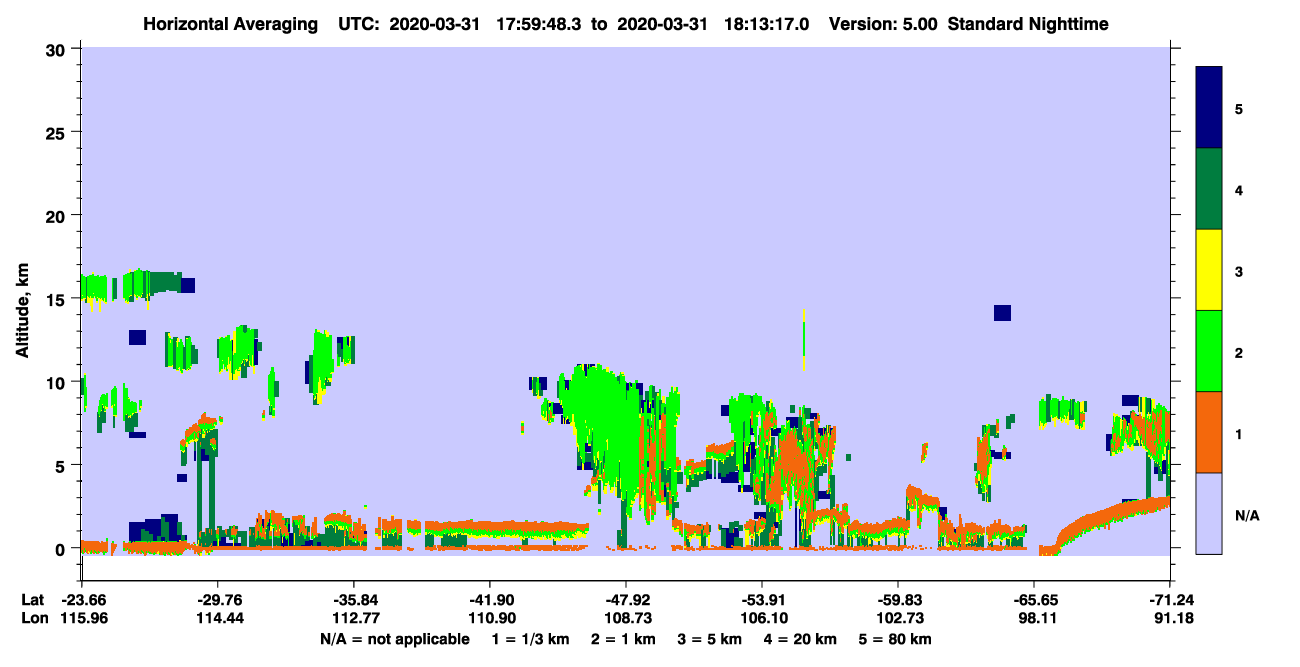
Task: Click the latitude value -47.92
Action: point(626,600)
